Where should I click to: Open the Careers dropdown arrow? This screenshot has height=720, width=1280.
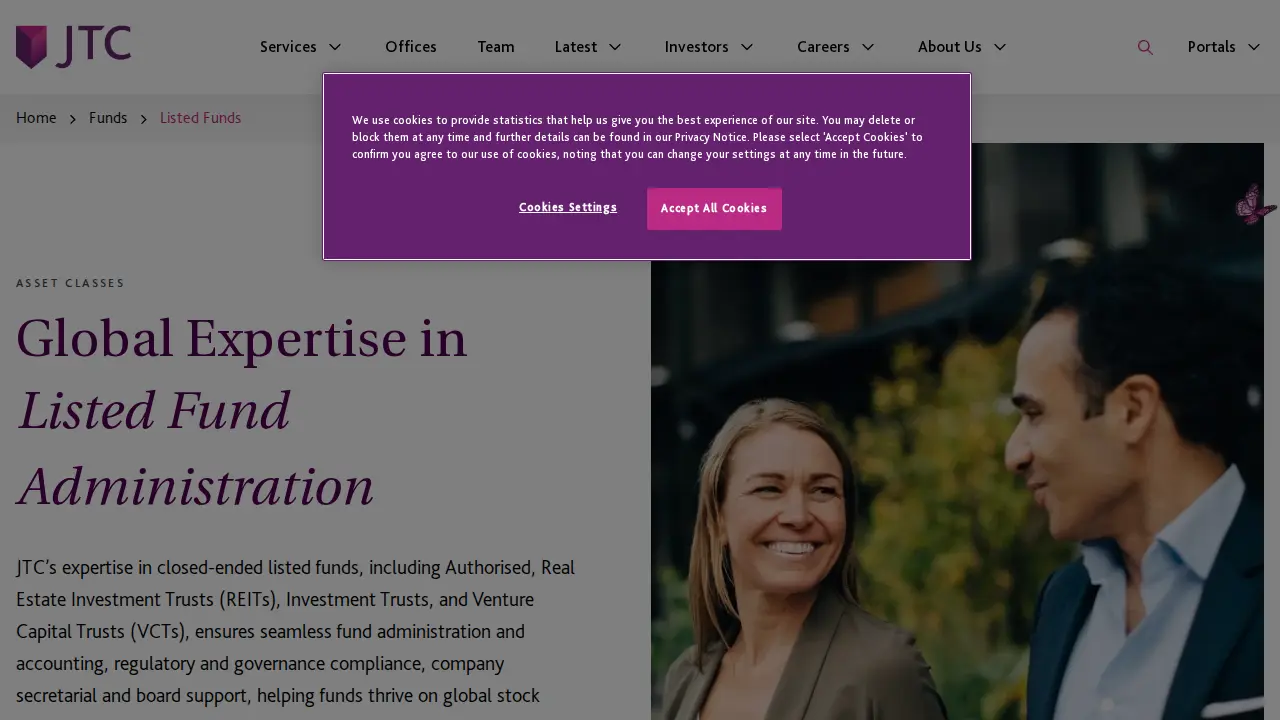click(868, 47)
